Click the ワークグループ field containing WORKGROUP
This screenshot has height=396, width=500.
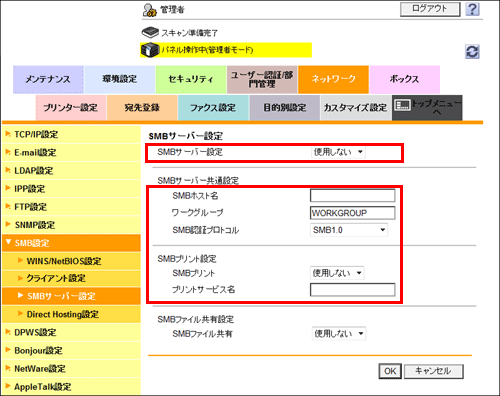353,213
